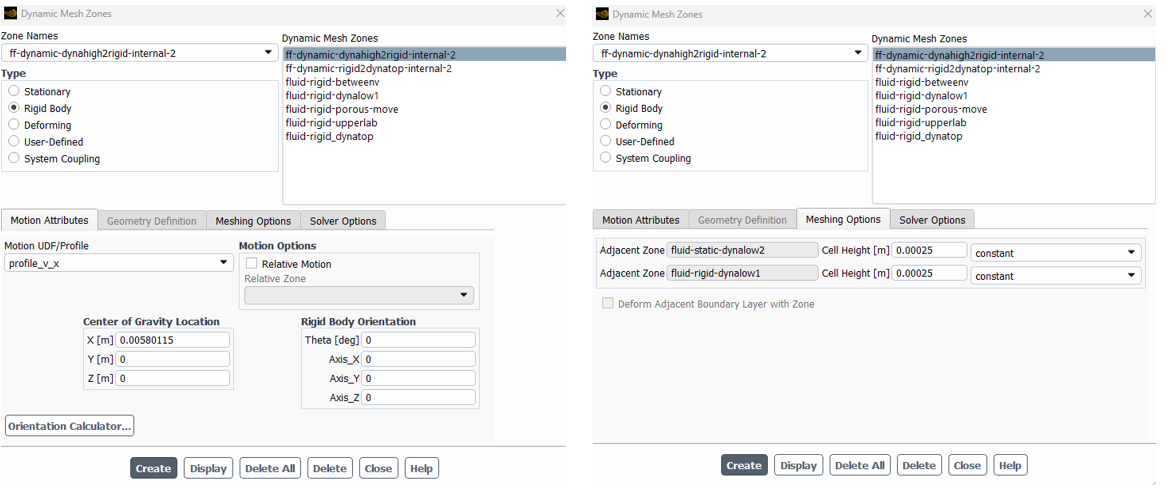The height and width of the screenshot is (504, 1168).
Task: Click Display button in right dialog
Action: pos(799,465)
